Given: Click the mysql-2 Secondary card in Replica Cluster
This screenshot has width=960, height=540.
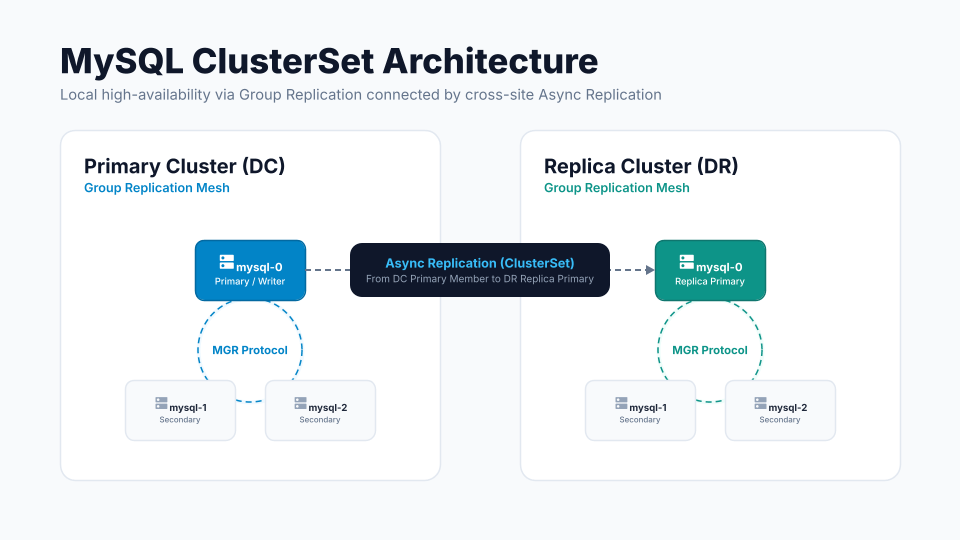Looking at the screenshot, I should [780, 410].
